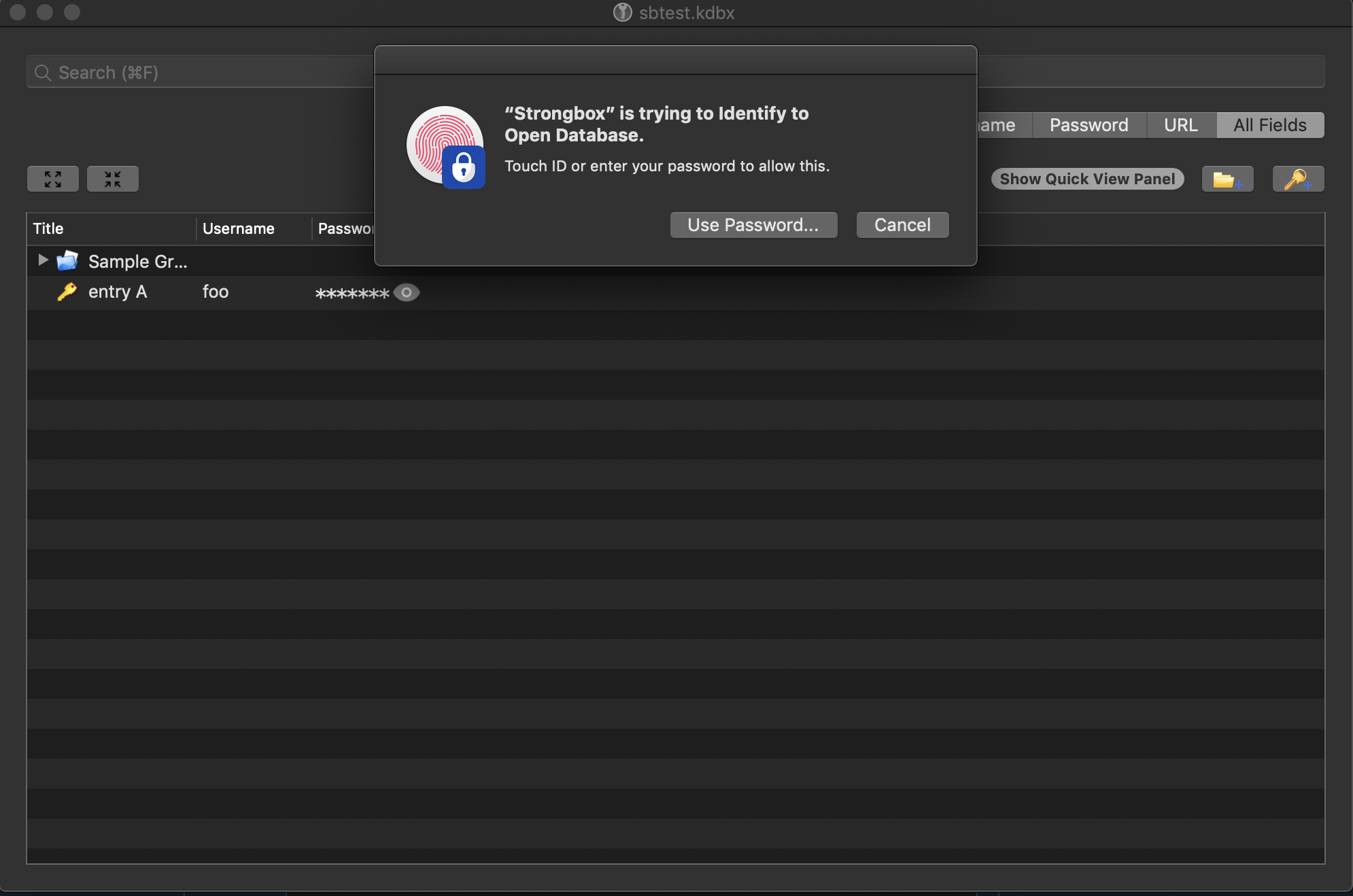
Task: Switch to the Password search filter
Action: pos(1086,125)
